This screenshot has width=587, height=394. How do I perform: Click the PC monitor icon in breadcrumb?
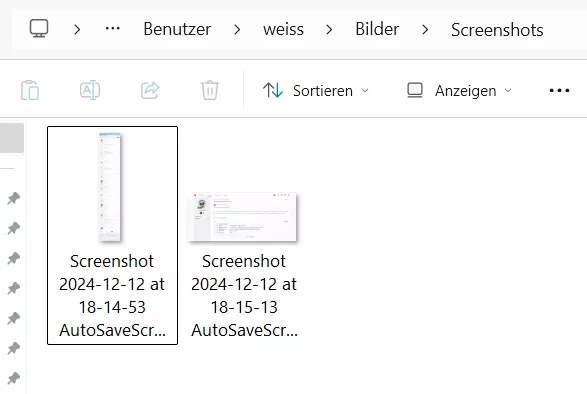coord(39,28)
